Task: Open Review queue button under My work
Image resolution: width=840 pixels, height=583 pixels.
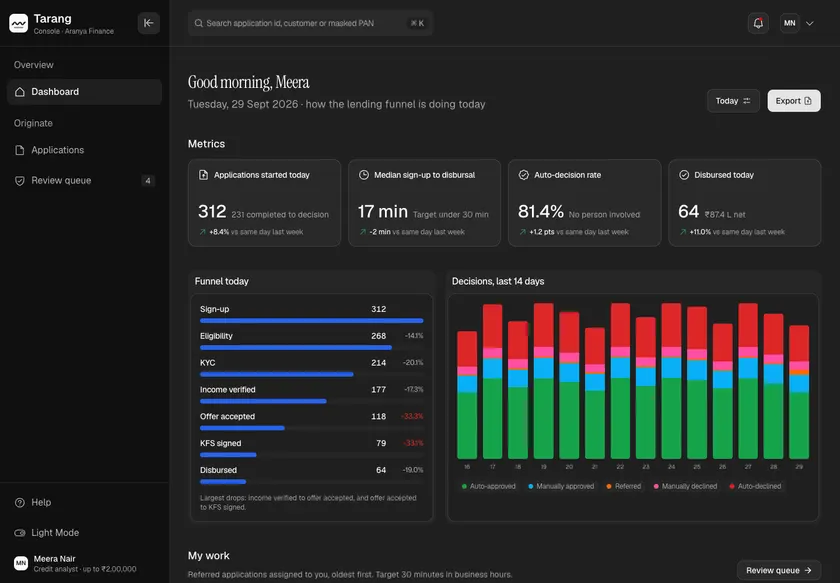Action: 779,571
